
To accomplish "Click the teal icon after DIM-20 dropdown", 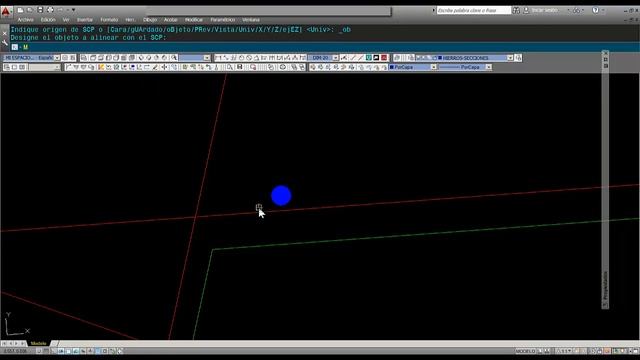I will click(x=369, y=58).
